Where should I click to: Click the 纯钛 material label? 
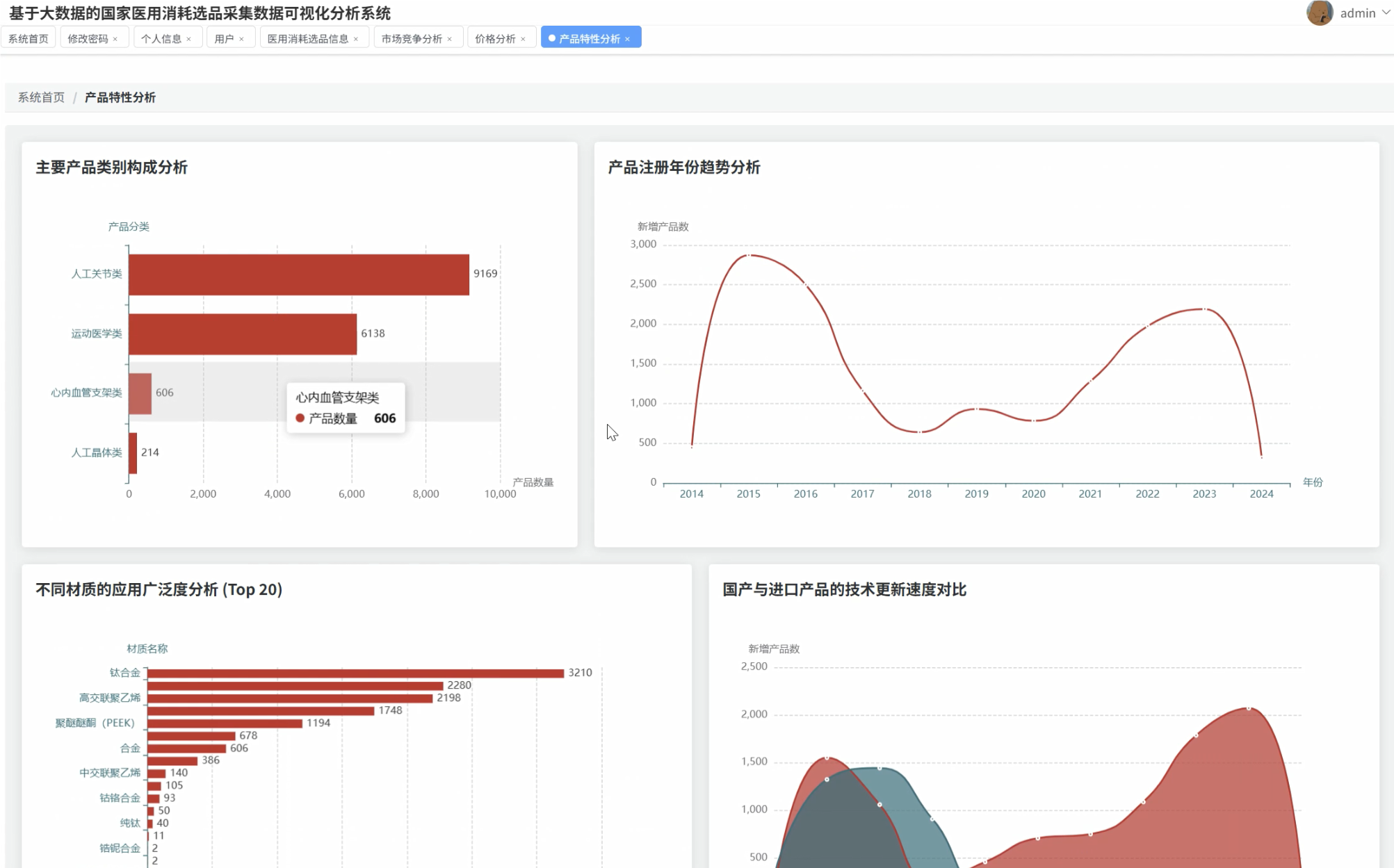coord(130,823)
